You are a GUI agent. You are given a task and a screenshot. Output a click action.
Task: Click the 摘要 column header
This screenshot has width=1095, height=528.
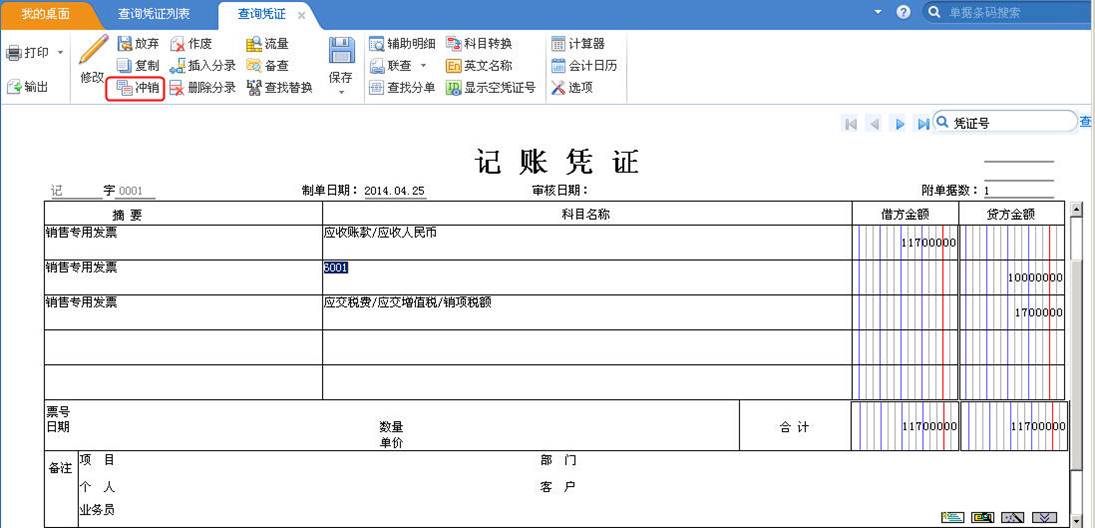[x=183, y=214]
